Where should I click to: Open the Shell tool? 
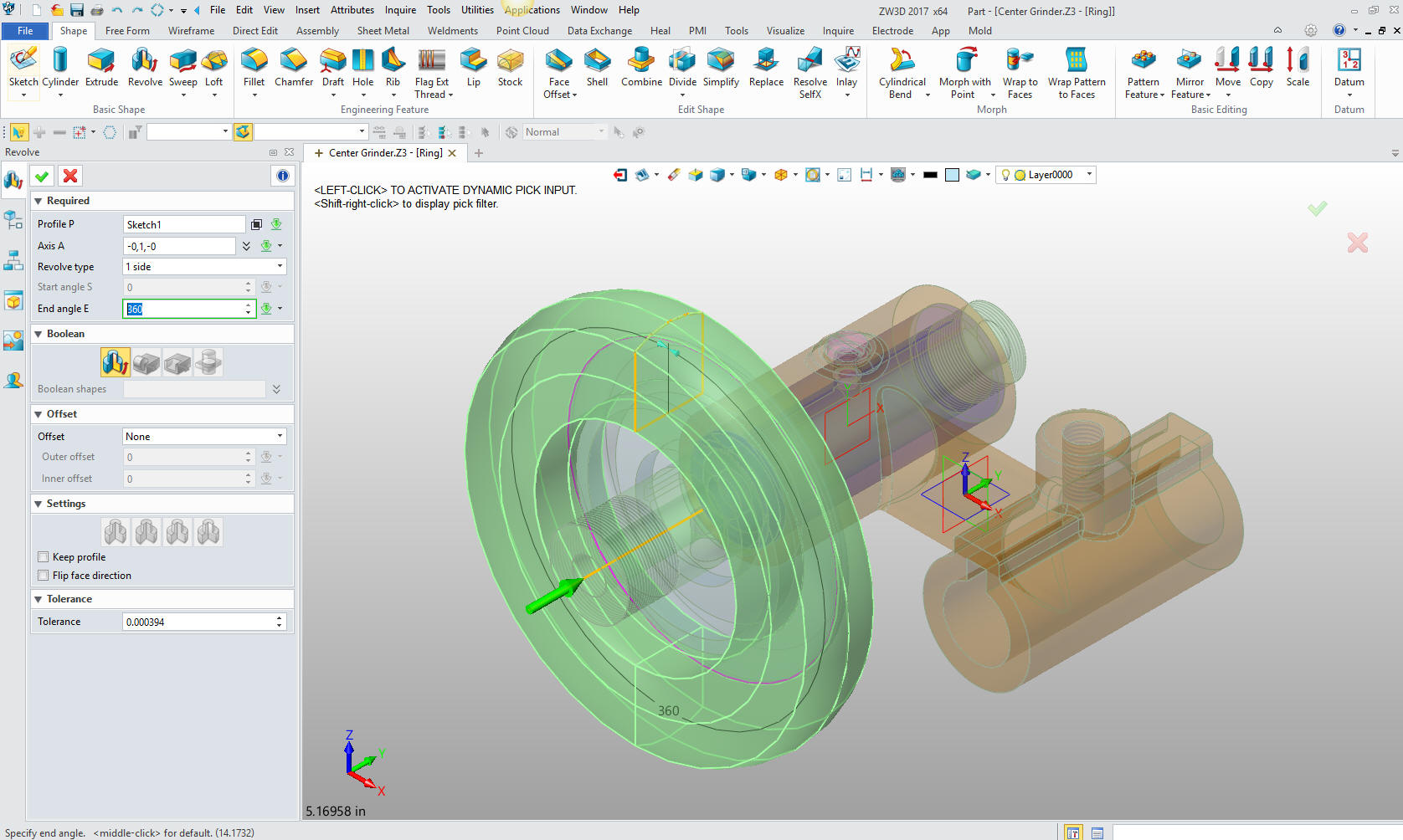pos(597,67)
